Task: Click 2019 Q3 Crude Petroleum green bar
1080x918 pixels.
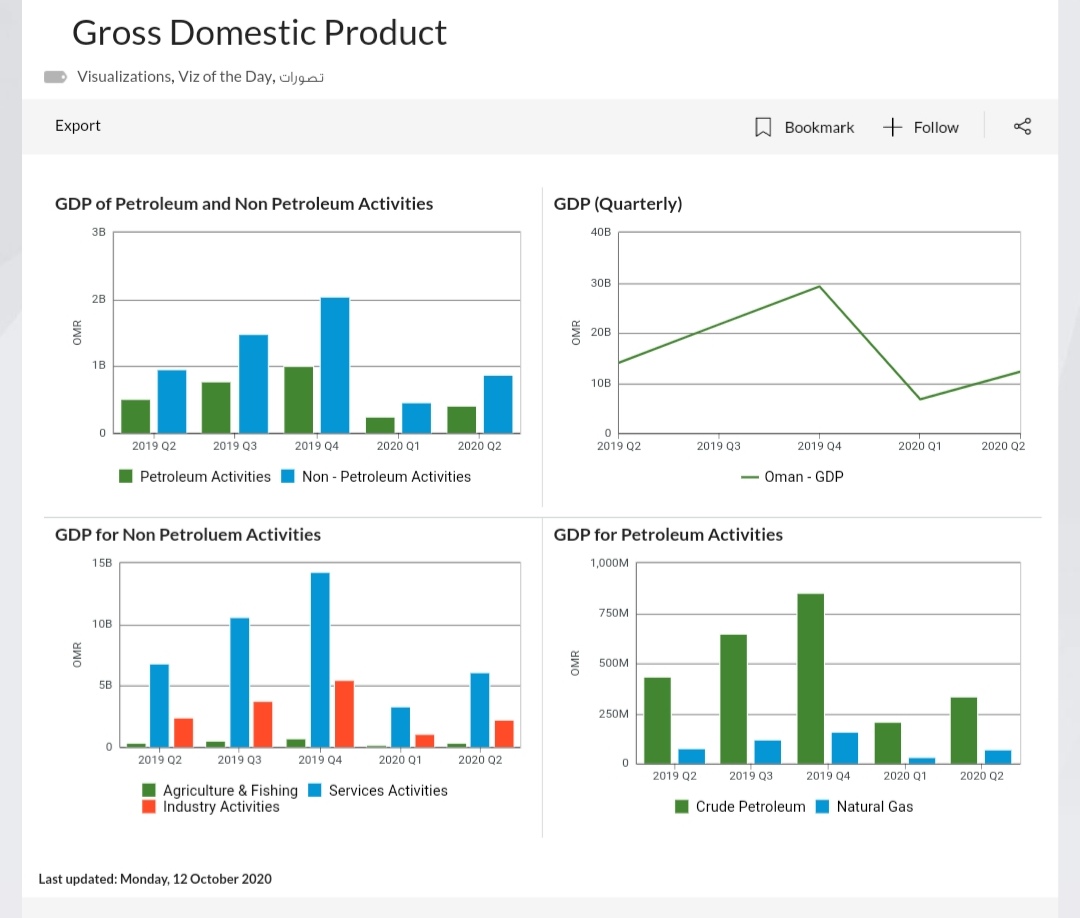Action: pos(734,699)
